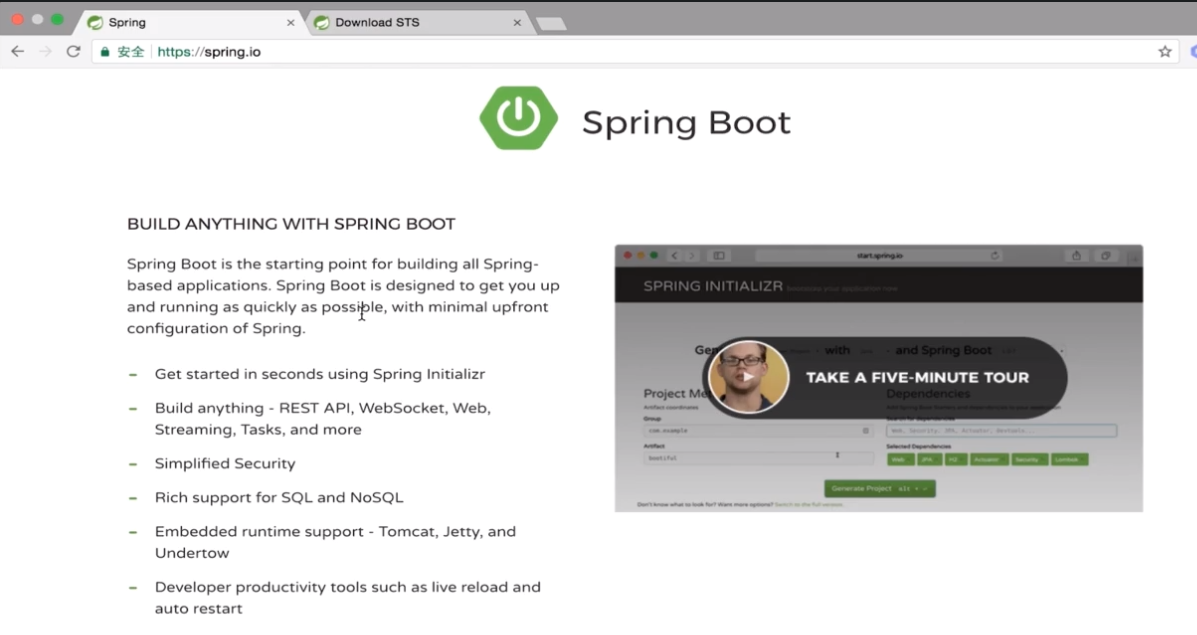
Task: Click the macOS red close window button
Action: tap(18, 19)
